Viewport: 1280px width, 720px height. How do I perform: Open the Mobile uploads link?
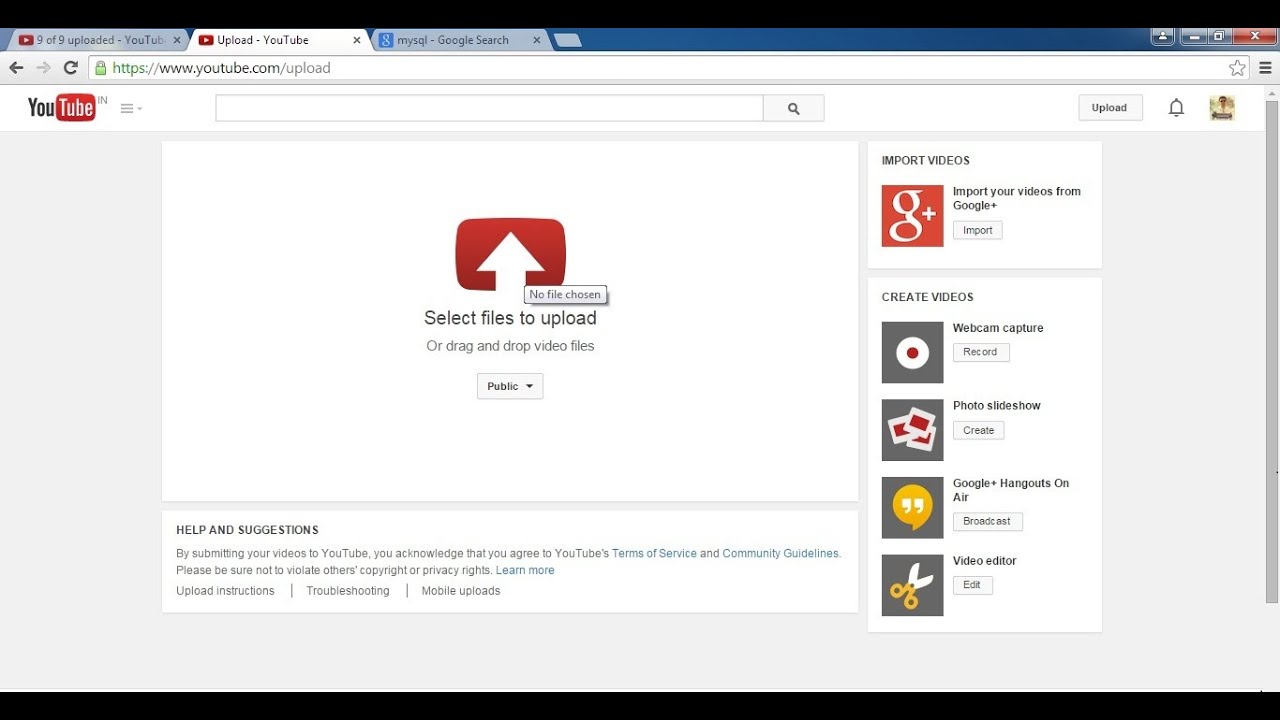[x=461, y=591]
